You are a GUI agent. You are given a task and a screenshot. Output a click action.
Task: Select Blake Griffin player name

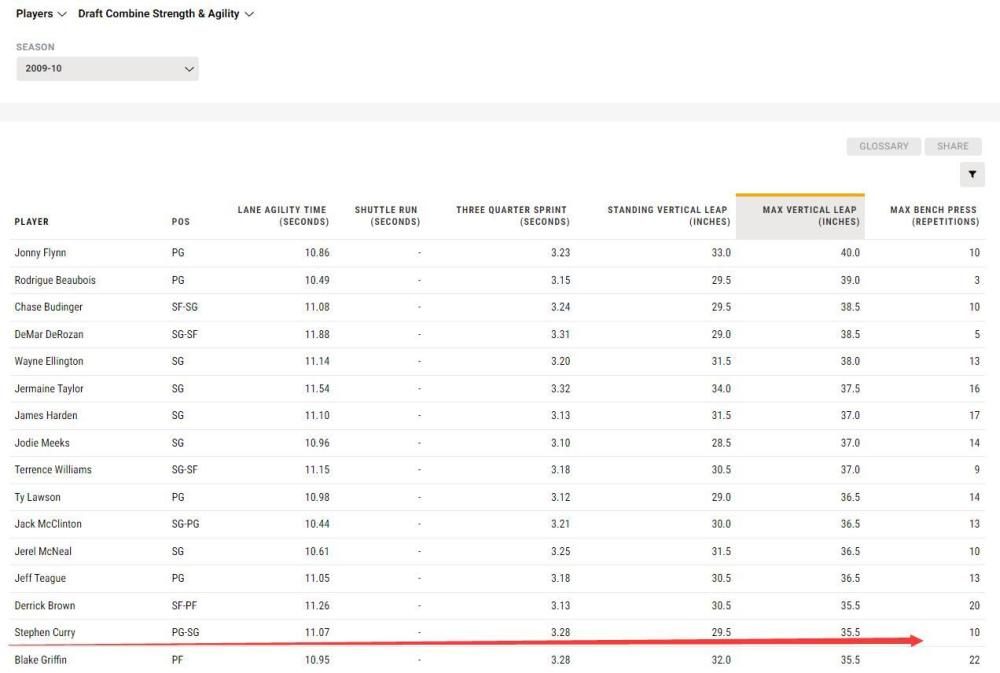coord(41,660)
